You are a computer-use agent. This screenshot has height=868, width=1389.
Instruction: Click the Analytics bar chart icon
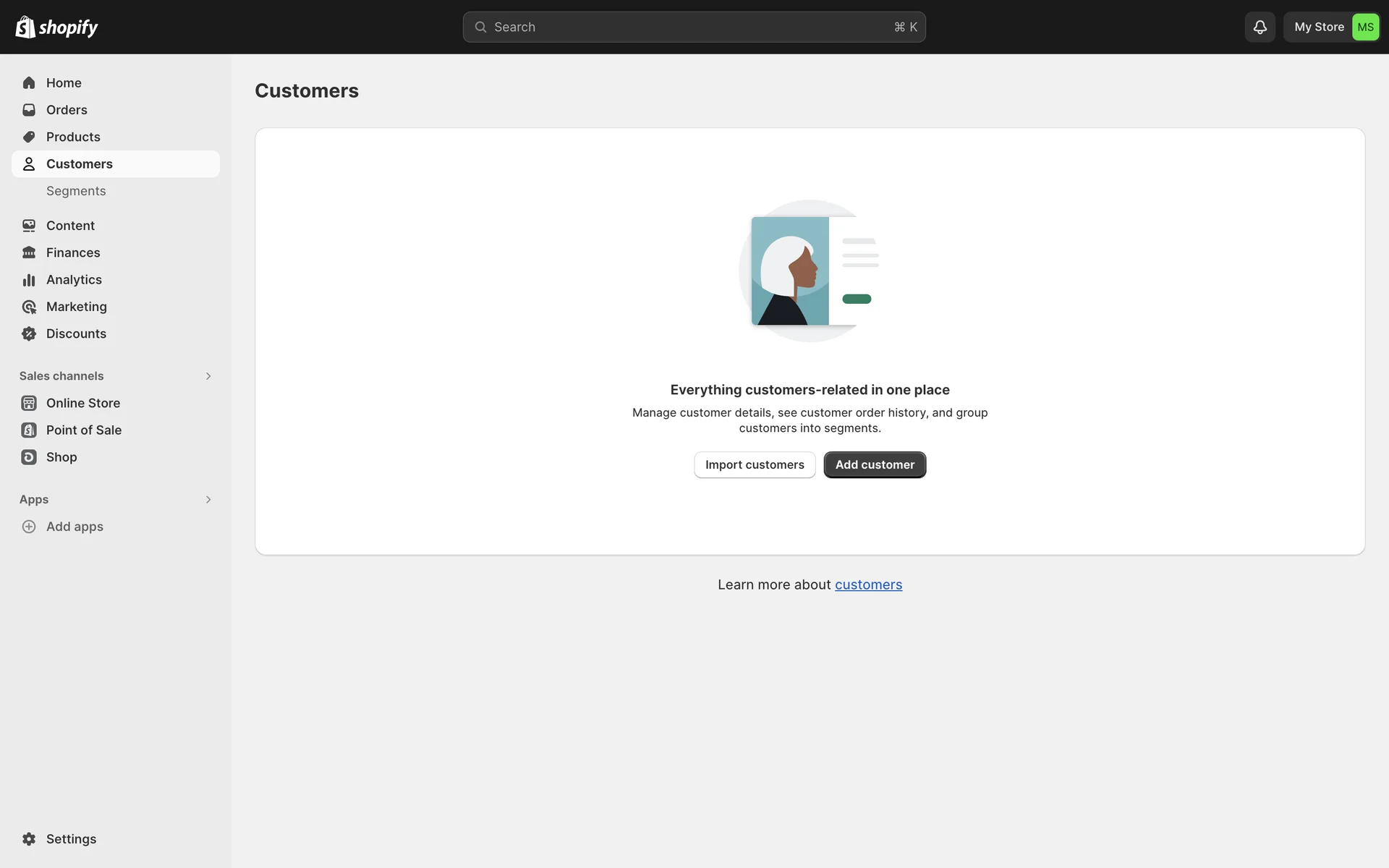(29, 280)
